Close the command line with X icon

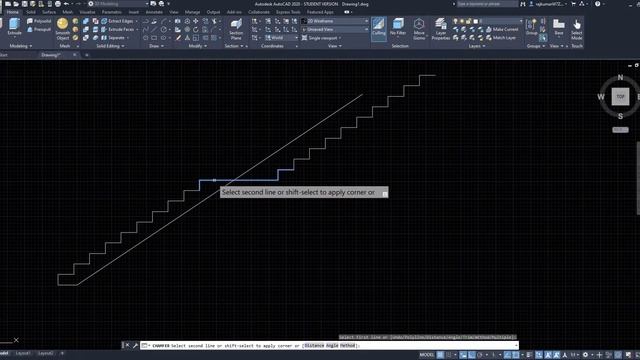click(127, 345)
